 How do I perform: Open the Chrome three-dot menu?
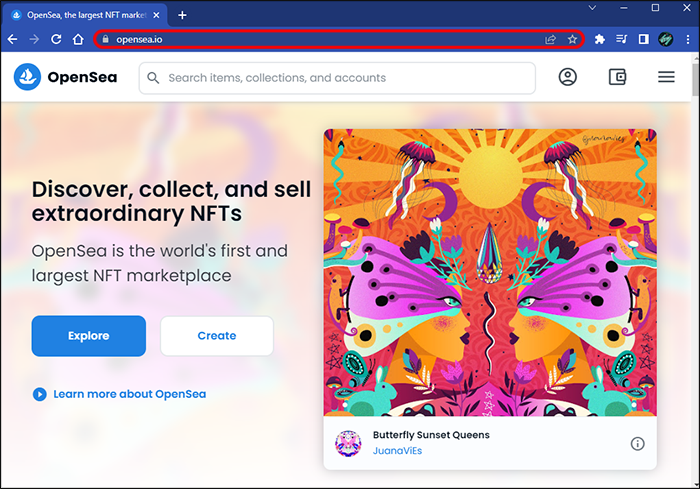tap(687, 39)
